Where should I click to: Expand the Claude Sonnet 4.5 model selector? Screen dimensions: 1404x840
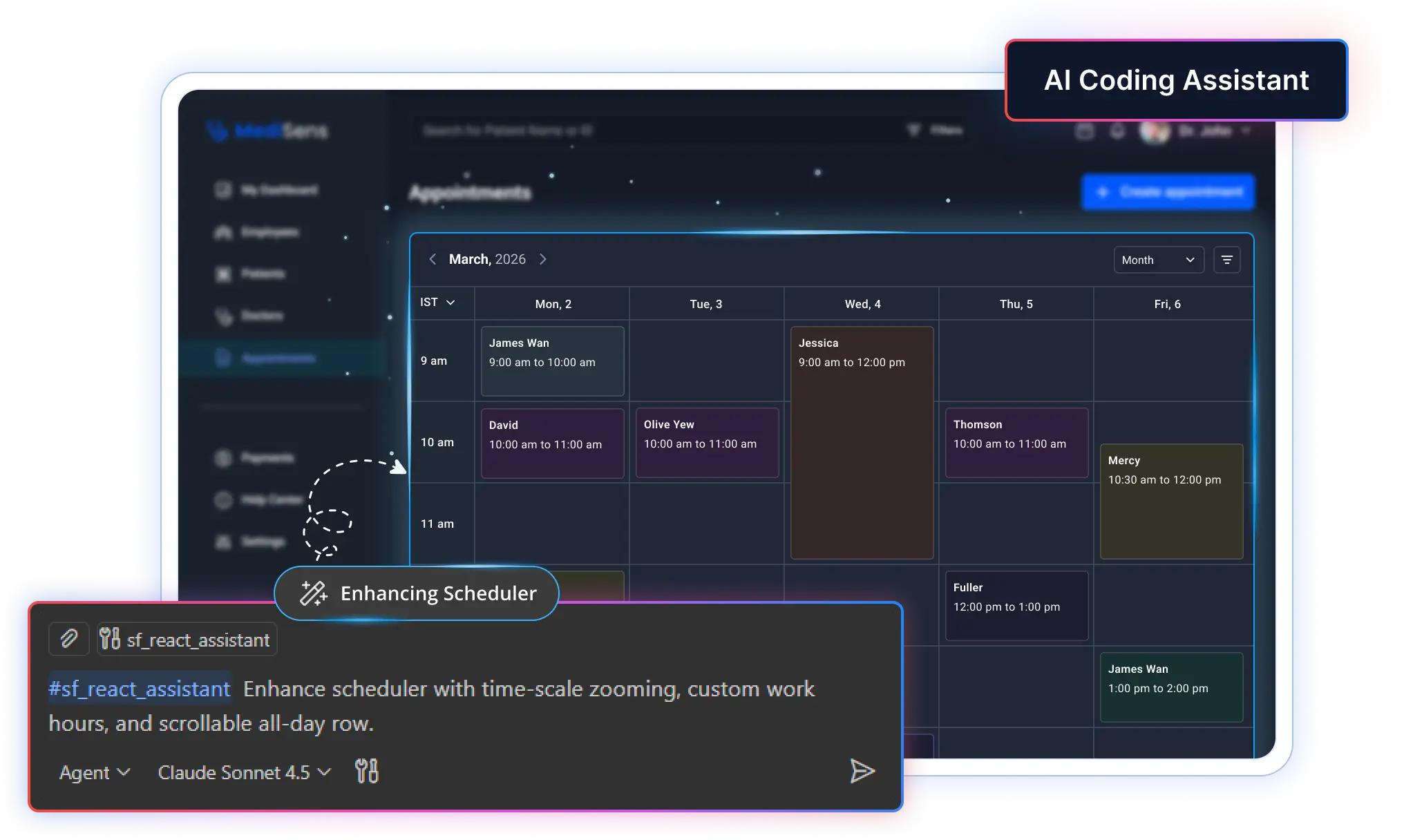pyautogui.click(x=243, y=772)
